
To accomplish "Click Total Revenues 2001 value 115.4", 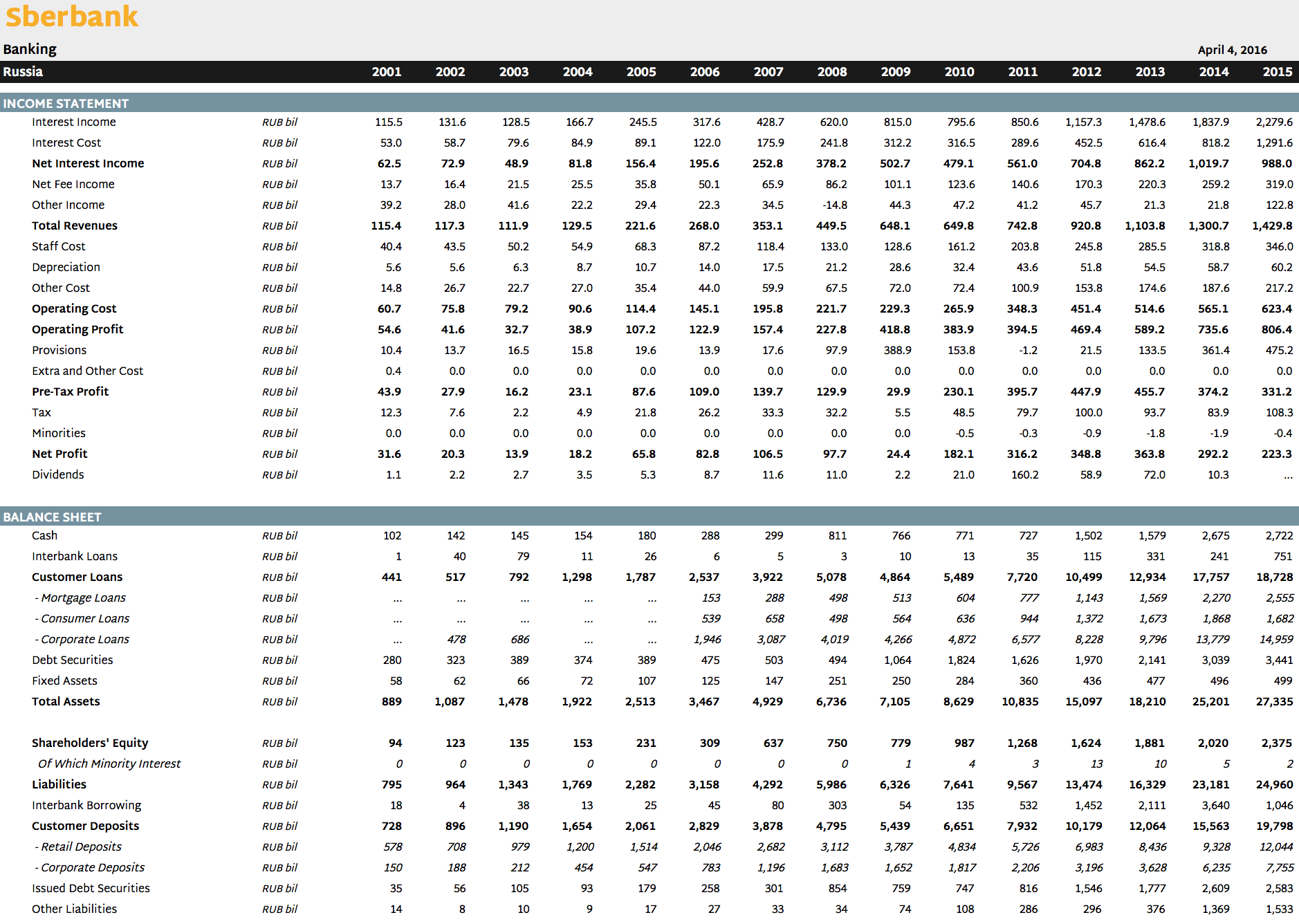I will (x=386, y=226).
